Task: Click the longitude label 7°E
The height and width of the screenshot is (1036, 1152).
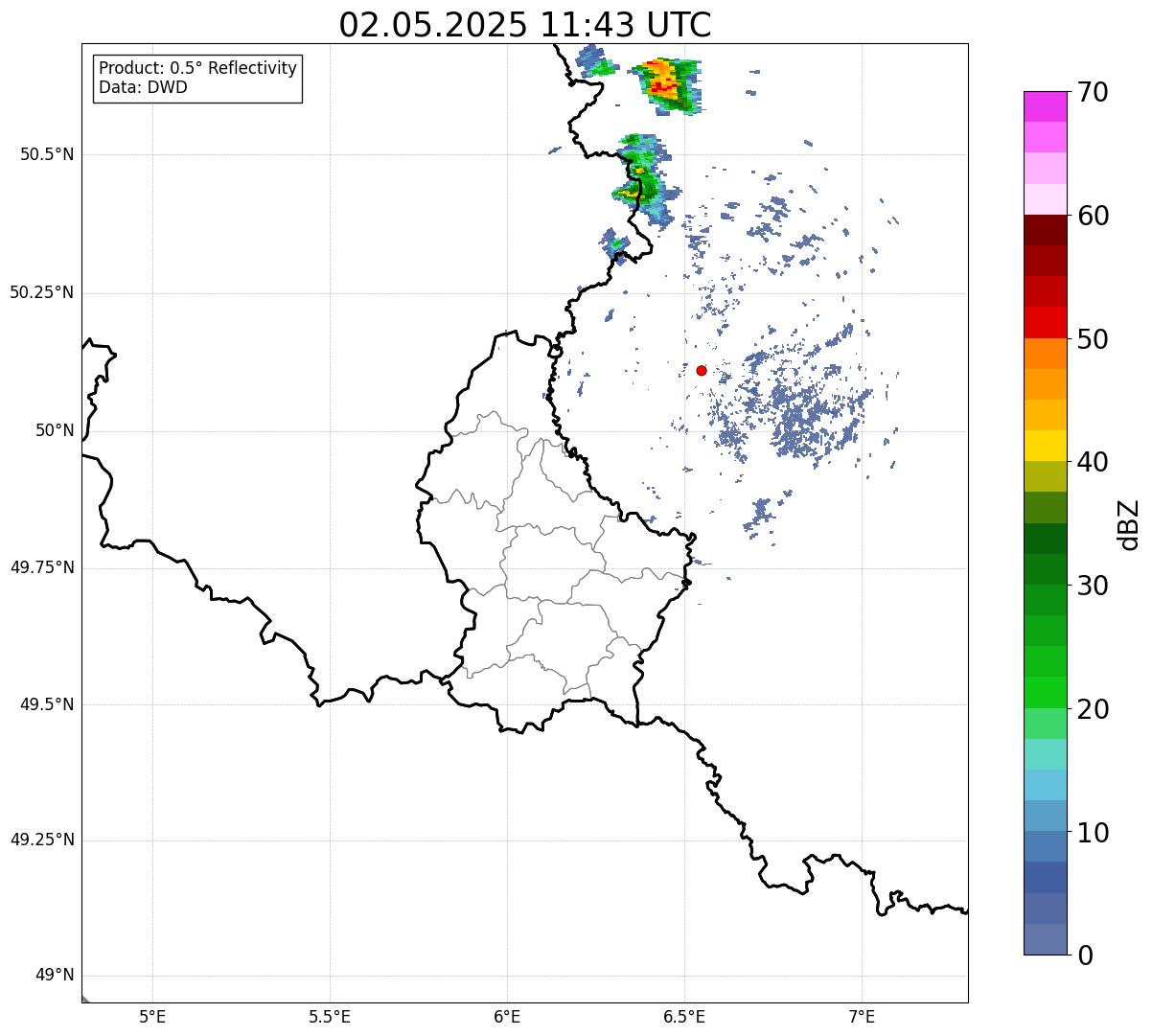Action: click(862, 1016)
